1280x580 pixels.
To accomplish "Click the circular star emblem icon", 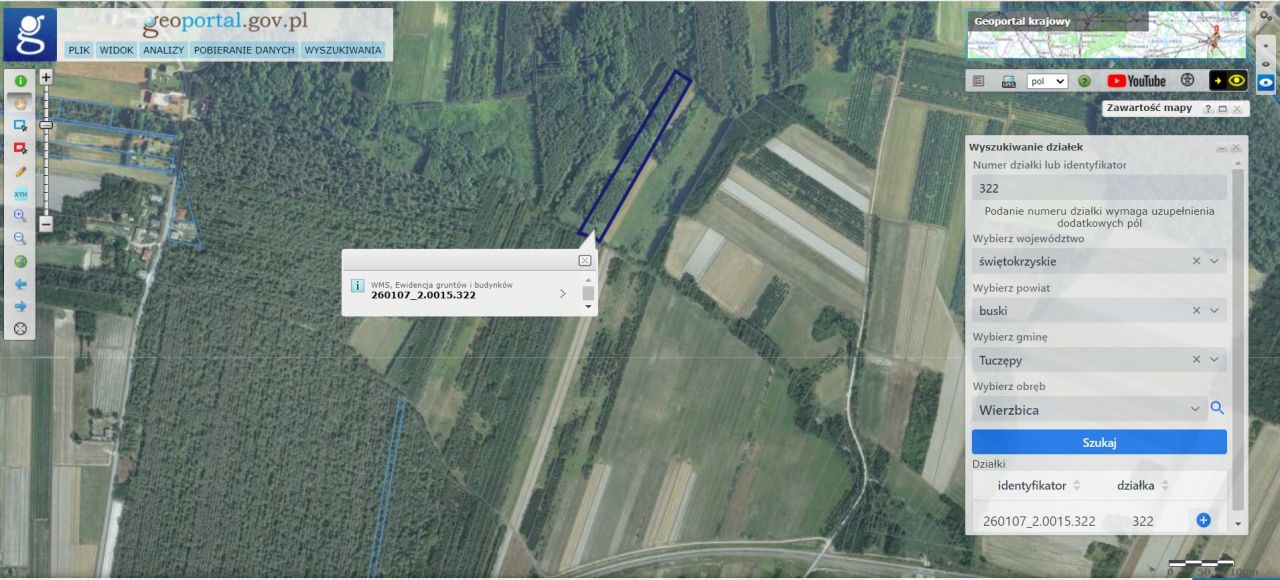I will pos(1188,80).
